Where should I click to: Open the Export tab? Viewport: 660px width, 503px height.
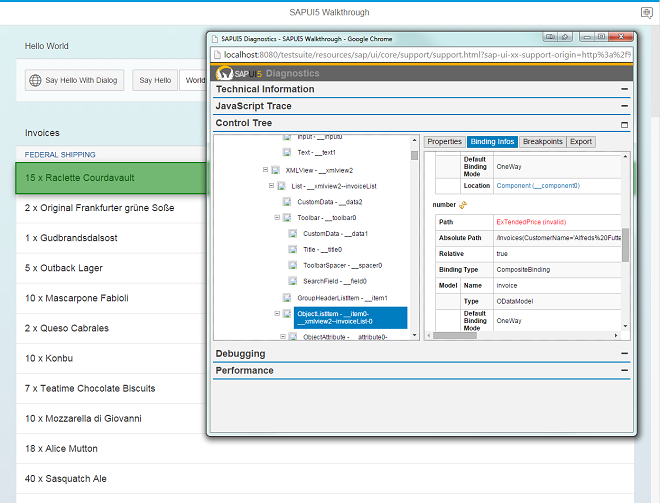(x=581, y=142)
